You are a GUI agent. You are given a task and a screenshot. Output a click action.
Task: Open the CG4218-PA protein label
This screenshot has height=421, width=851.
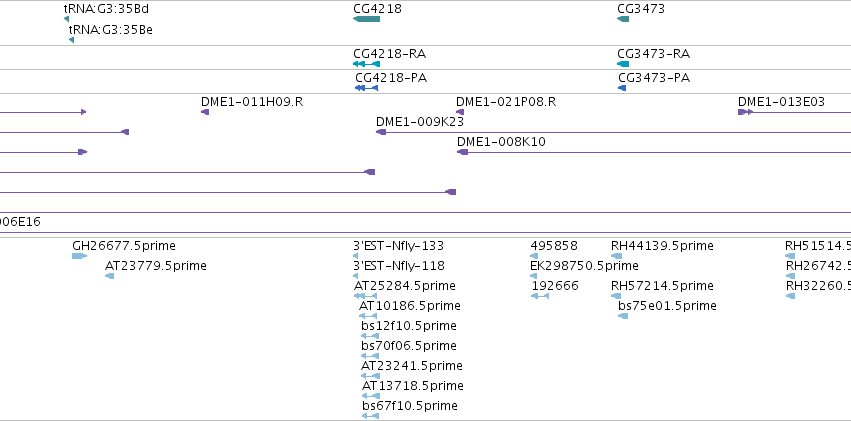point(391,78)
